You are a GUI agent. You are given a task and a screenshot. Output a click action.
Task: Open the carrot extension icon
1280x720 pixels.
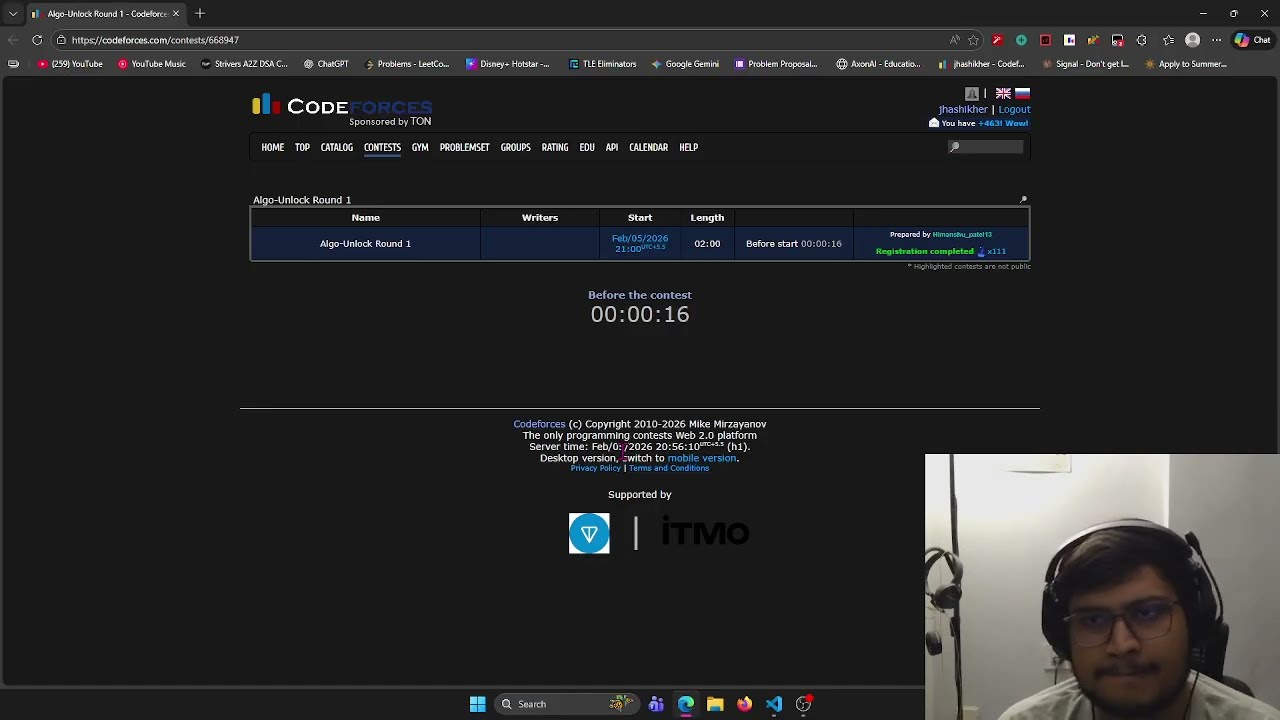pyautogui.click(x=1093, y=40)
